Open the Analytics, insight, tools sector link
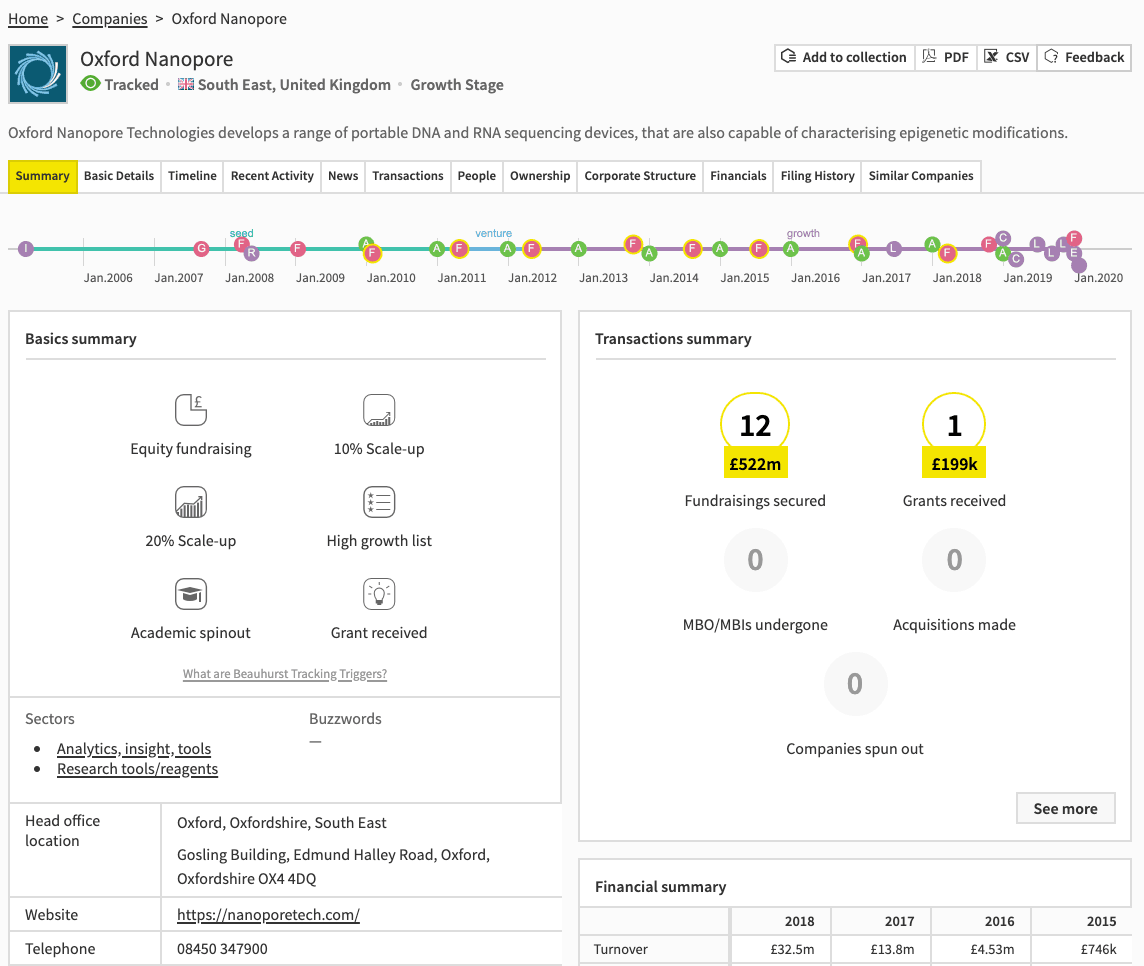 (134, 749)
